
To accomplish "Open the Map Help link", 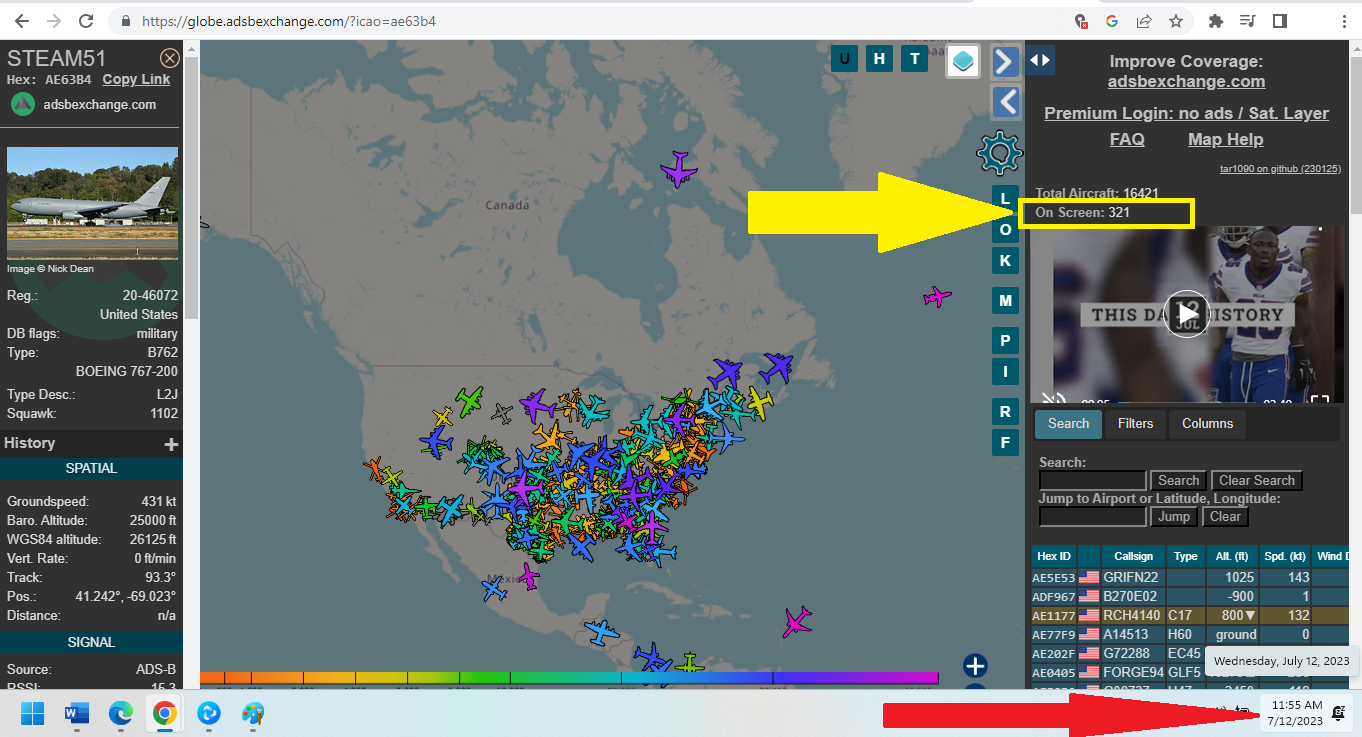I will click(1225, 139).
